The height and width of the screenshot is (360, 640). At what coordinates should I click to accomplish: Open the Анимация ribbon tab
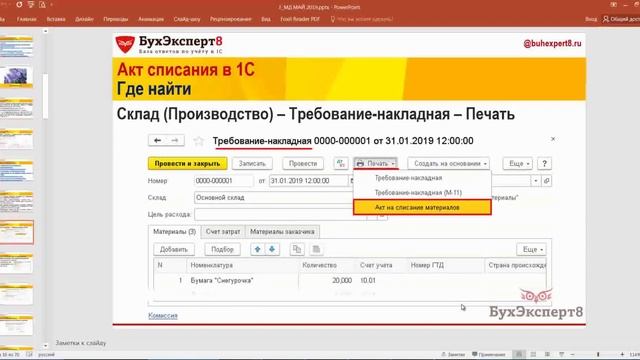(151, 19)
